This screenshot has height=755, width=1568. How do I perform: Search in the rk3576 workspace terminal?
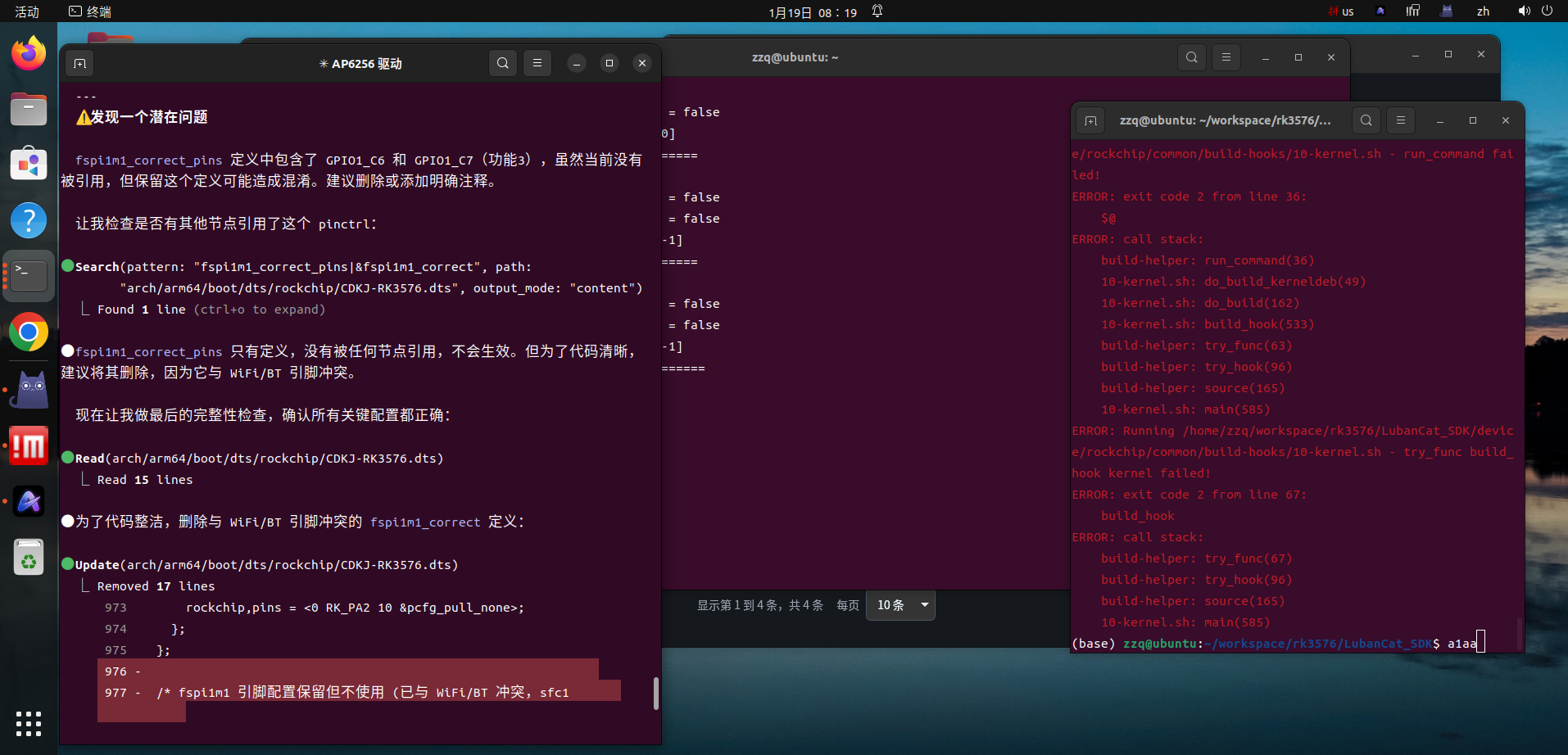(1366, 120)
